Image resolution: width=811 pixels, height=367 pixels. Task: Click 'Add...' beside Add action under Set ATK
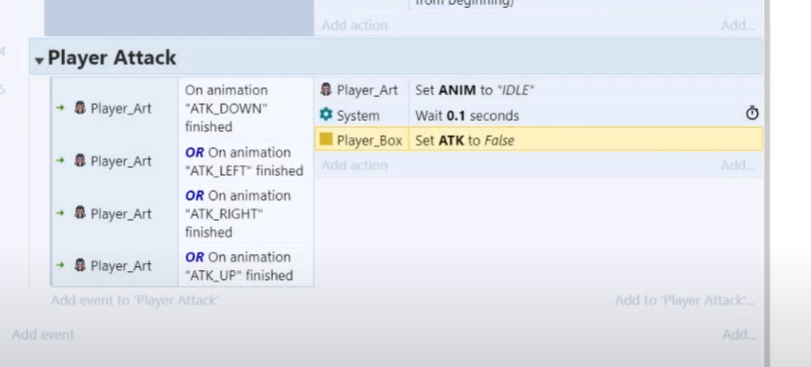click(738, 165)
